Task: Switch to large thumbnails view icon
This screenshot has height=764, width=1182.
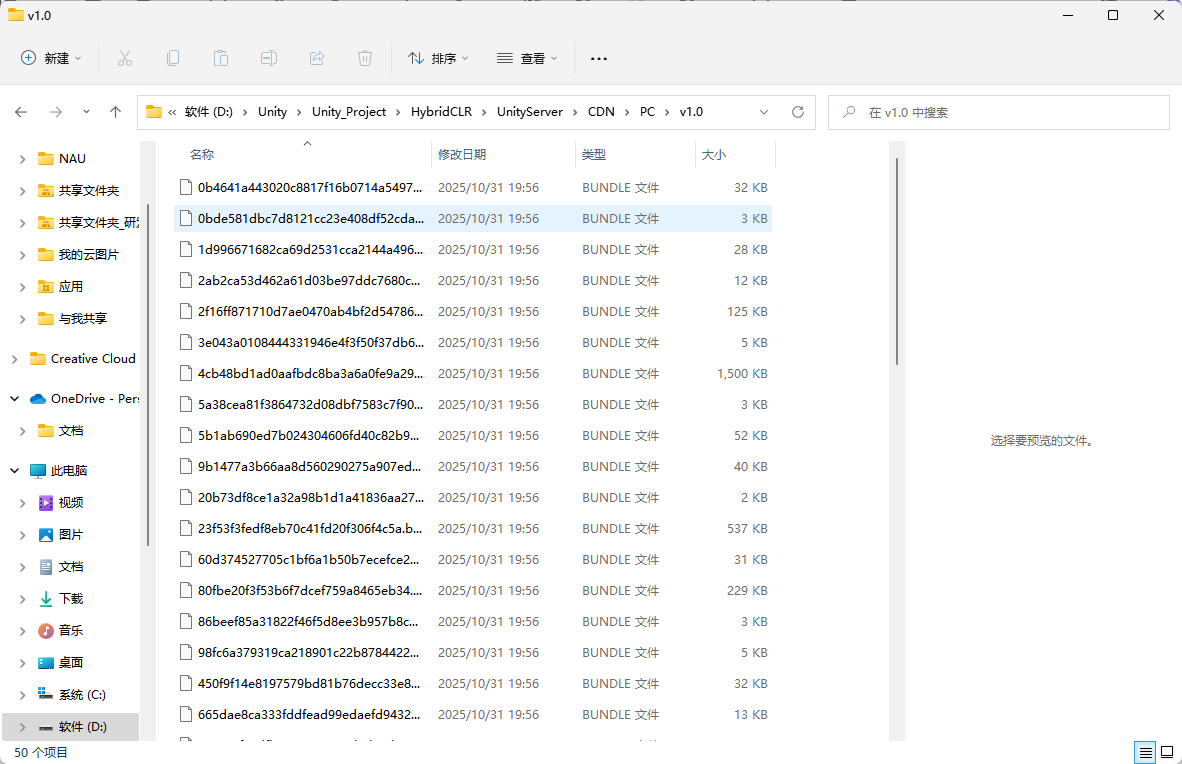Action: click(1167, 752)
